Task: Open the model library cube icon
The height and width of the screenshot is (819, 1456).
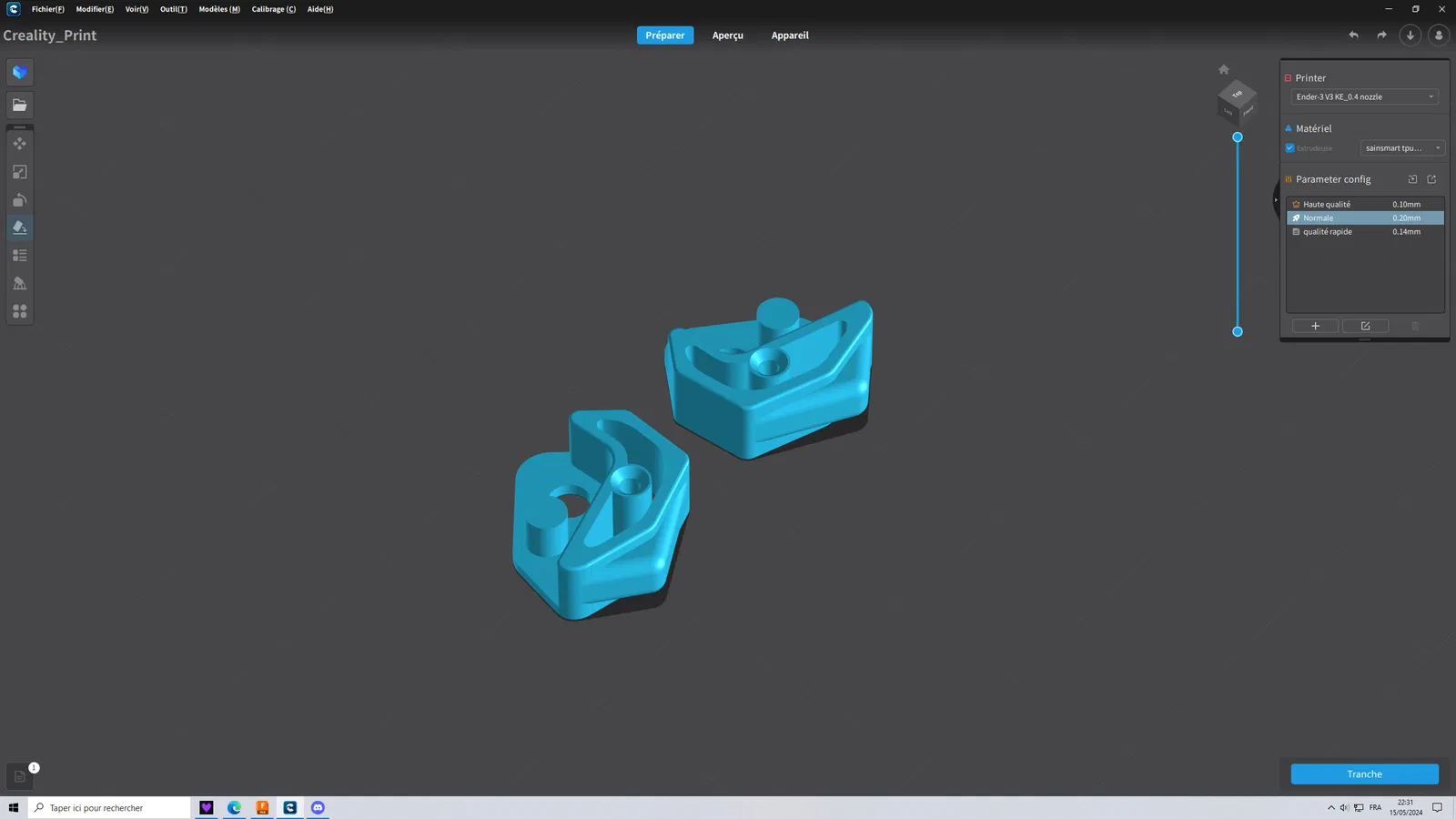Action: click(x=19, y=72)
